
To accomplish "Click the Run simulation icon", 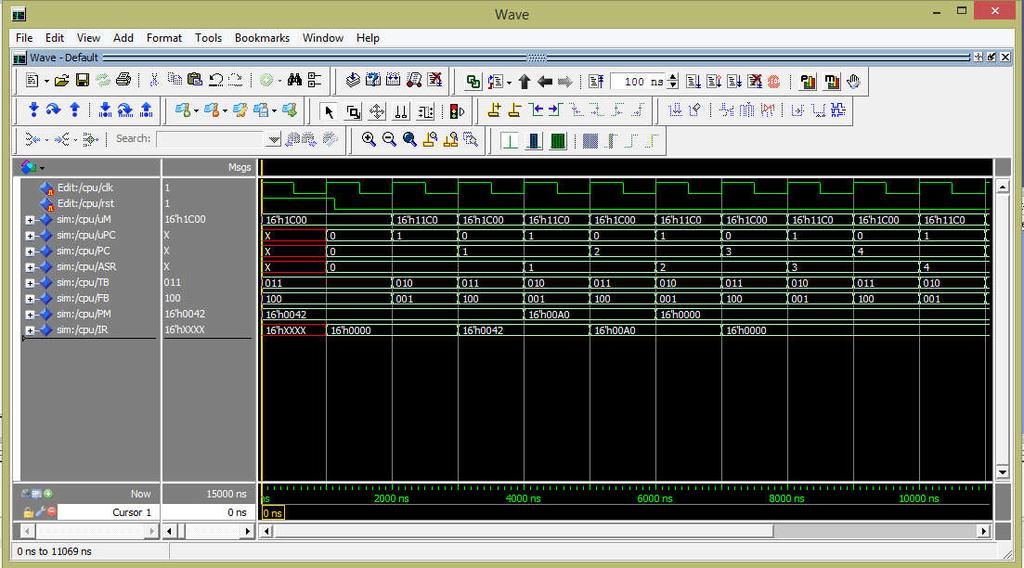I will click(x=694, y=82).
